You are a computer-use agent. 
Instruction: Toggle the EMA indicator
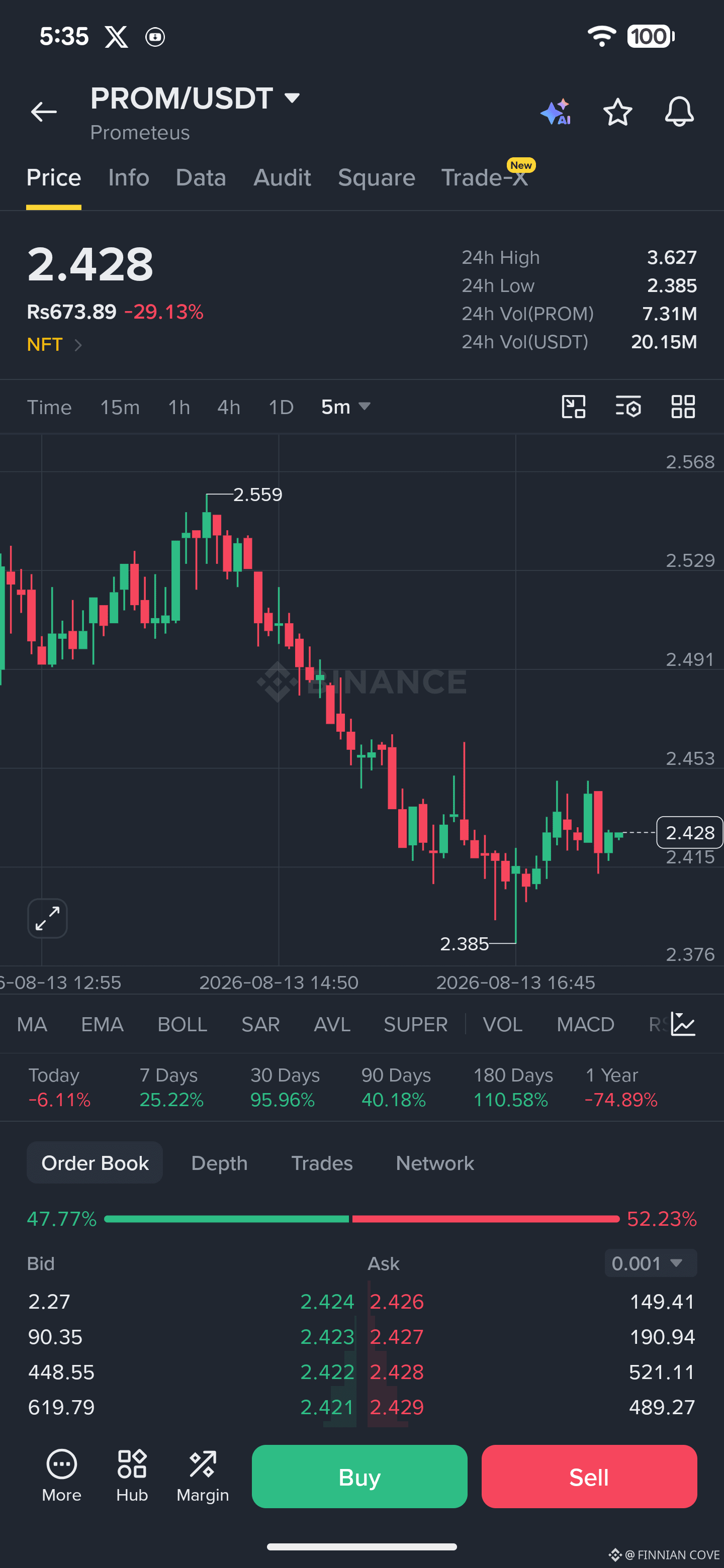pos(102,1024)
